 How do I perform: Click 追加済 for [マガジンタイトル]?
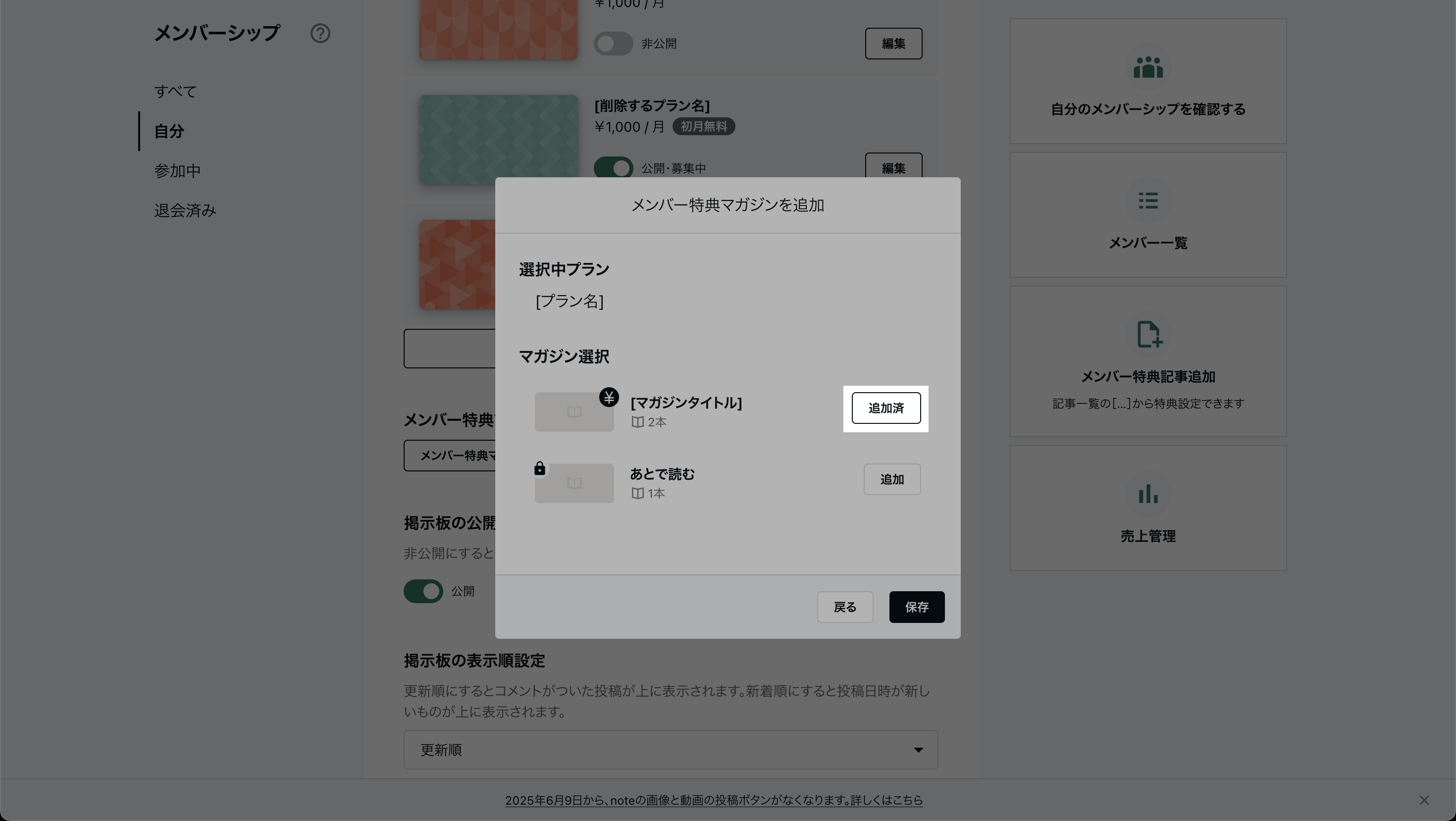(885, 408)
